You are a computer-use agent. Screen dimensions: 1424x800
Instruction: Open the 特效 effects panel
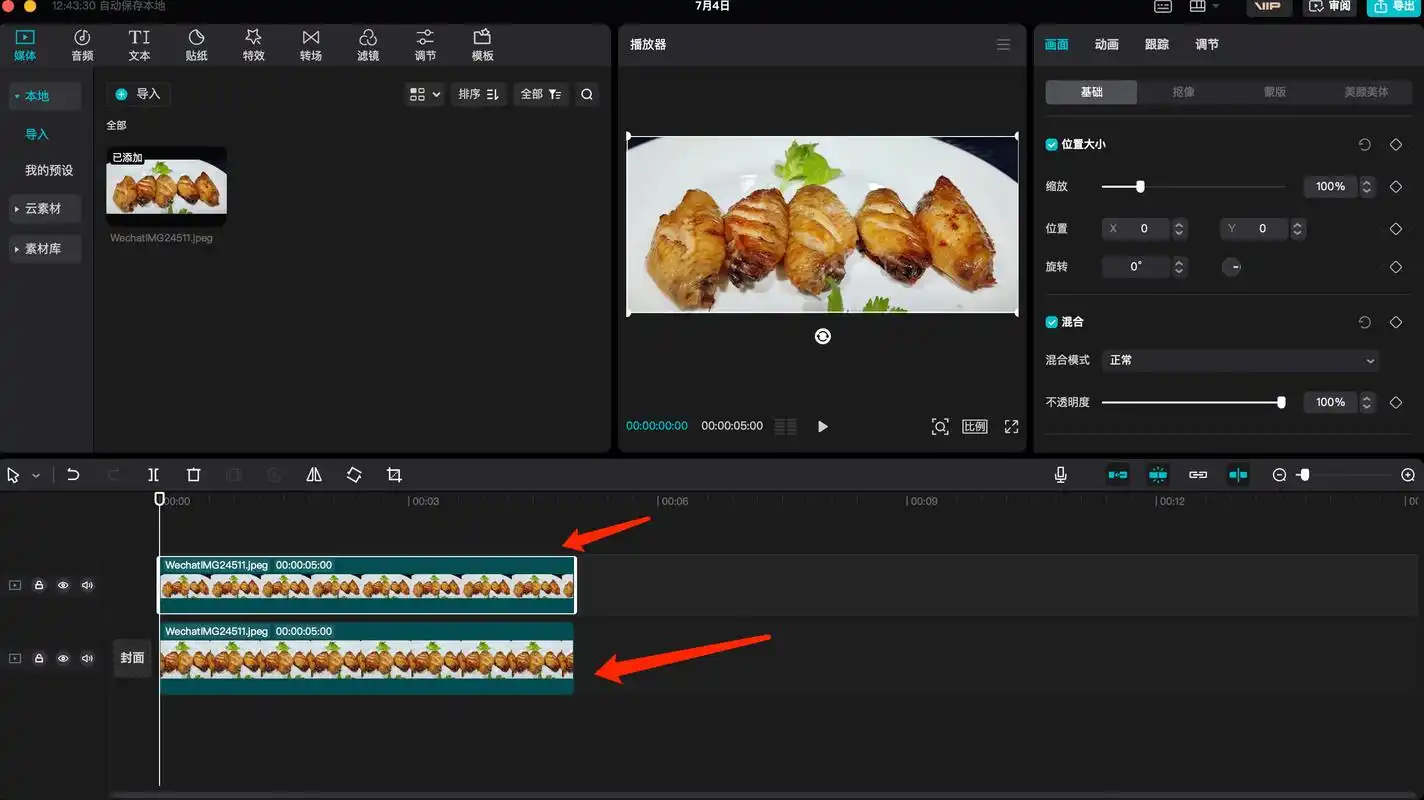pos(254,45)
